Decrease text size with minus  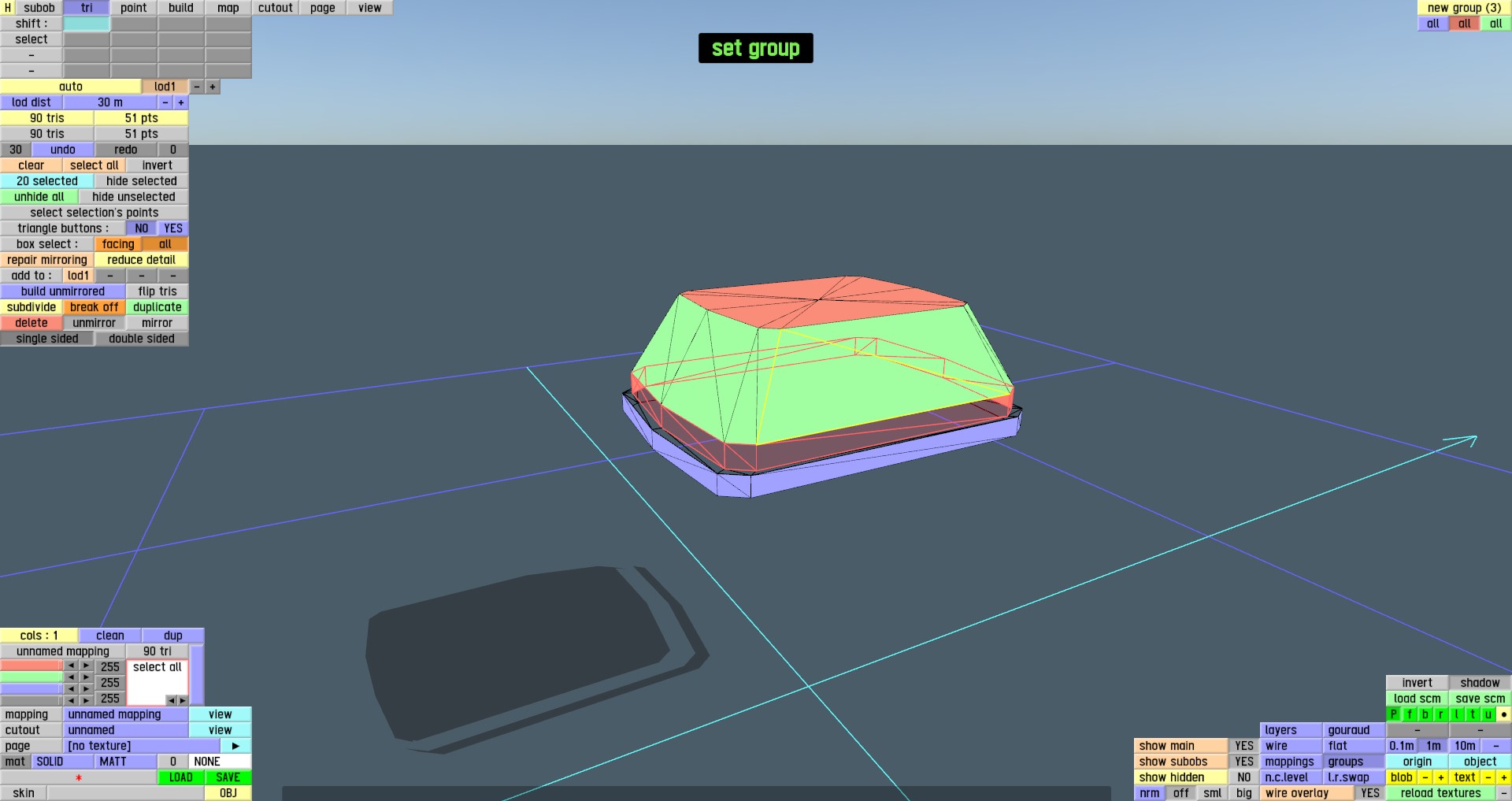click(1488, 777)
